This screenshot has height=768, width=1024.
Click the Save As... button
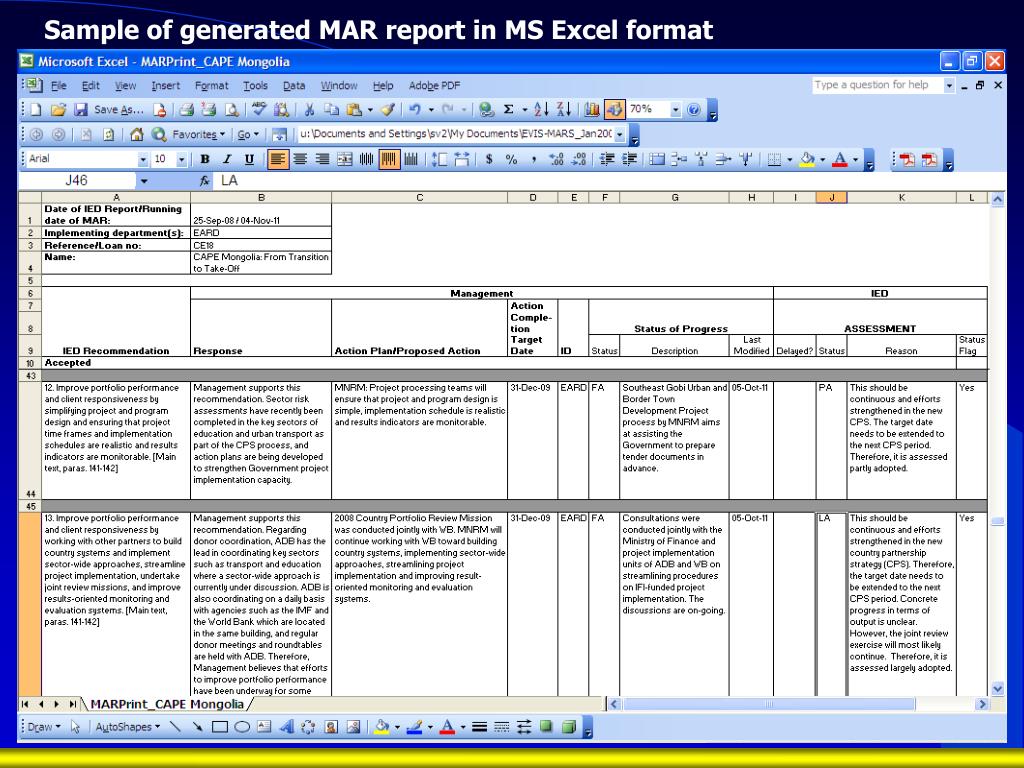[x=119, y=110]
